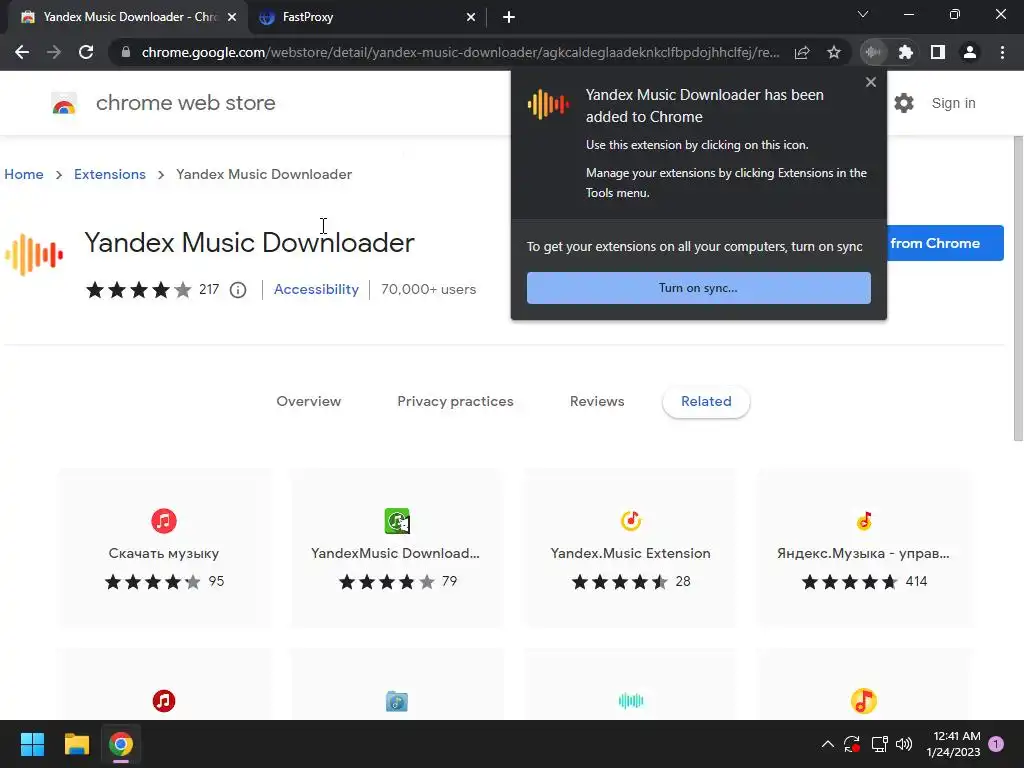The image size is (1024, 768).
Task: Close the FastProxy tab
Action: [471, 18]
